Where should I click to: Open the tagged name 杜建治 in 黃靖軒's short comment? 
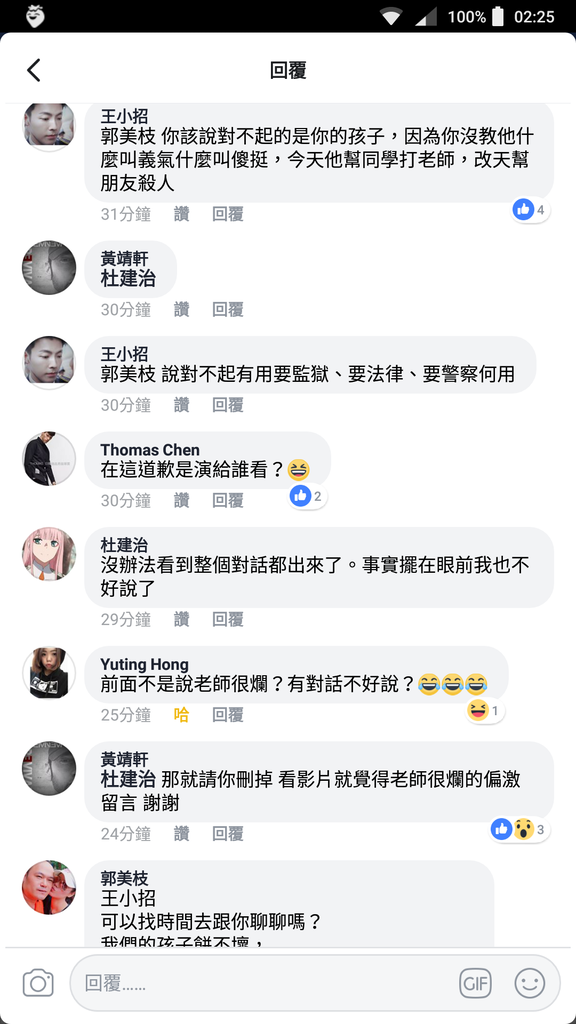click(x=128, y=279)
